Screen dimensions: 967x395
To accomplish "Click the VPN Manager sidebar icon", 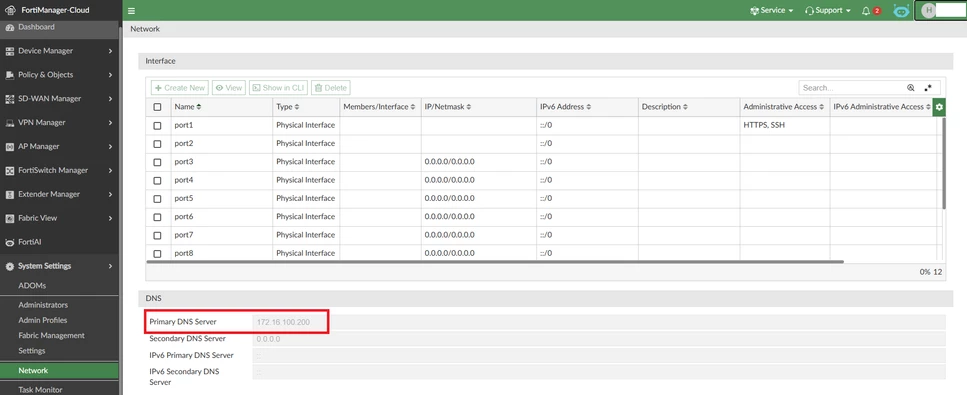I will pos(10,122).
